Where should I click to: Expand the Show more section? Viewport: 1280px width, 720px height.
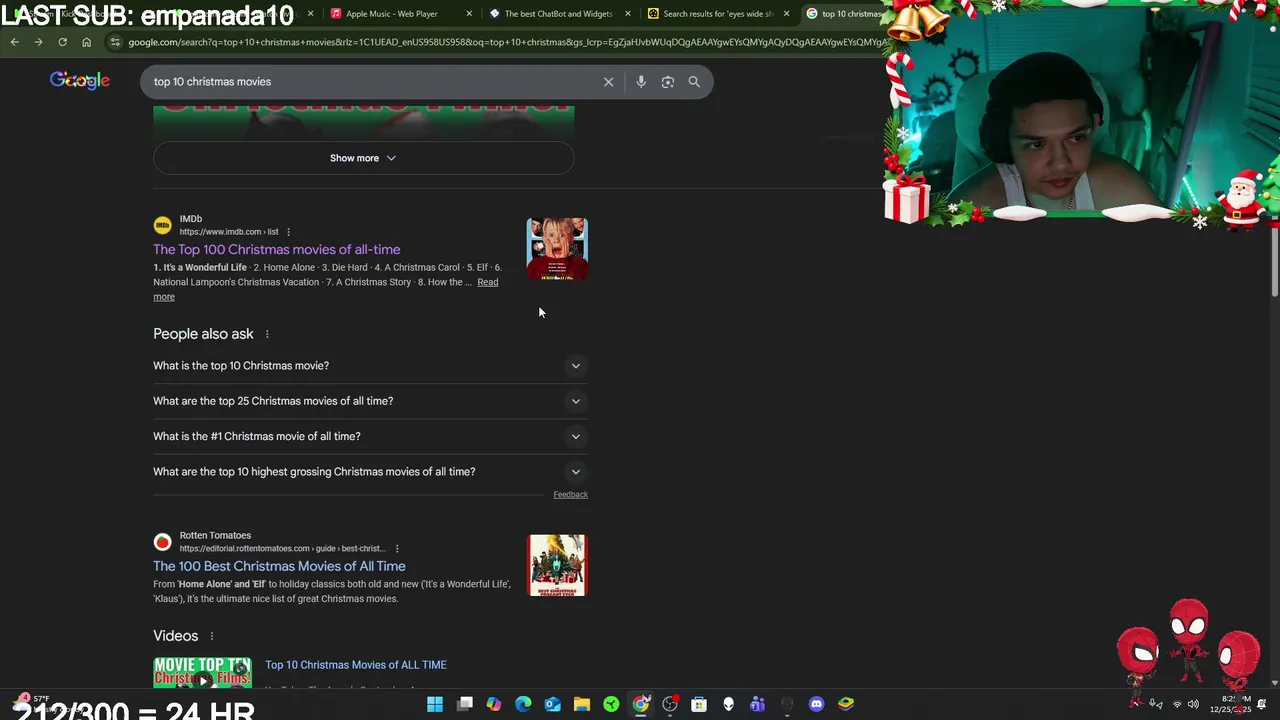(363, 158)
